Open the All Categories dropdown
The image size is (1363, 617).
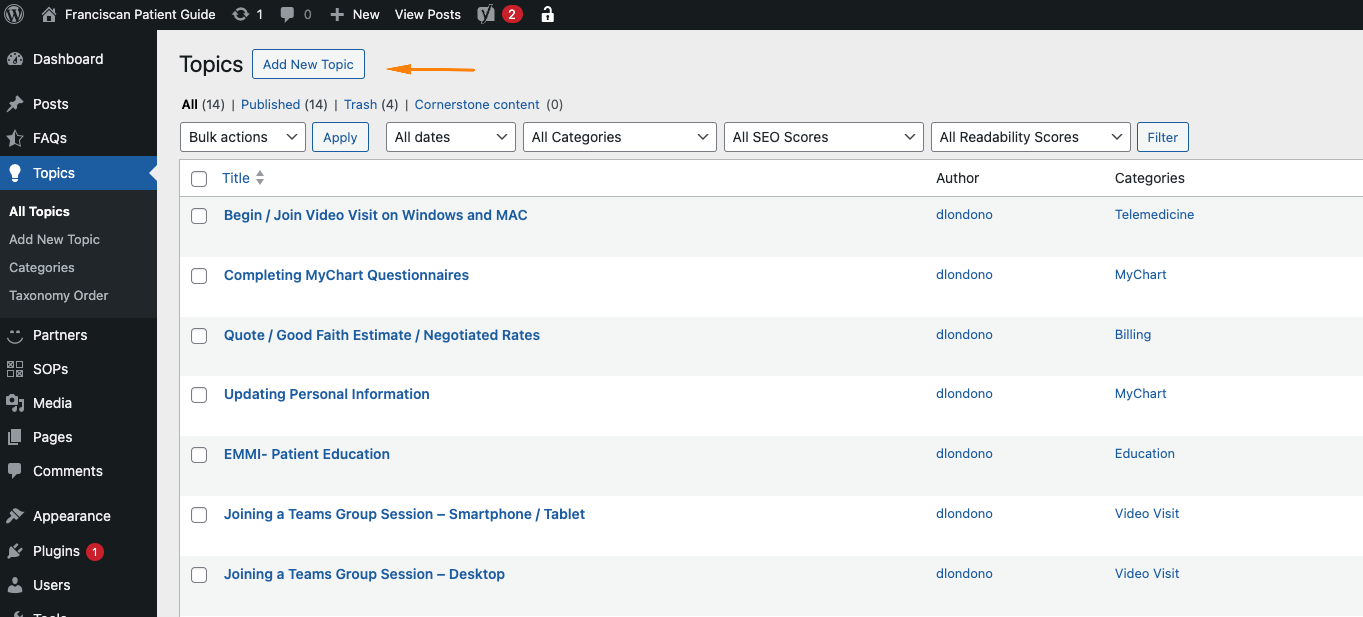pos(620,137)
